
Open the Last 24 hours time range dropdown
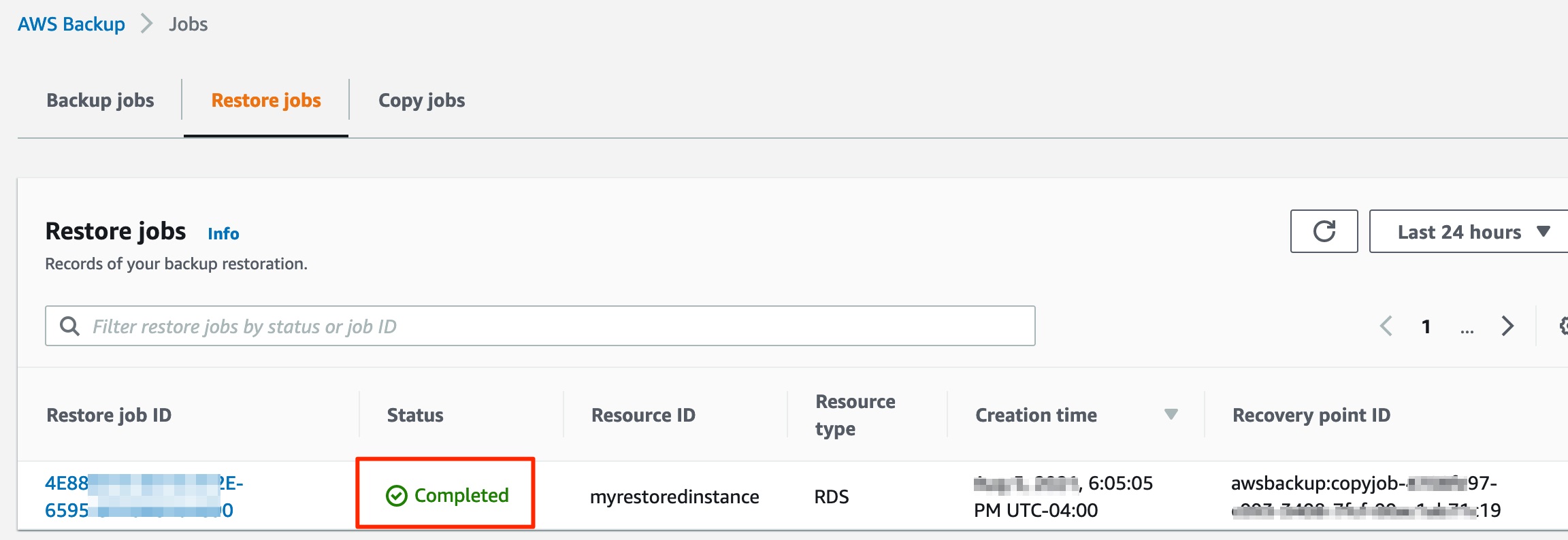click(1469, 231)
